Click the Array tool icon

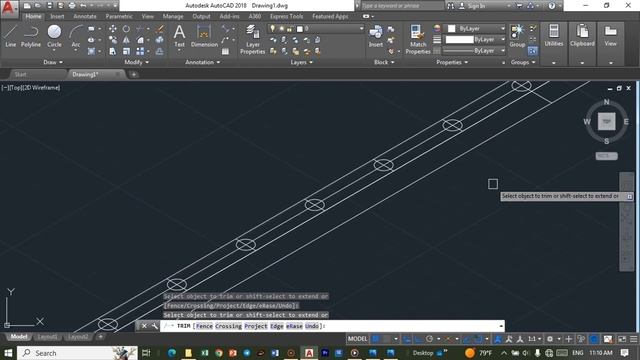pyautogui.click(x=140, y=51)
